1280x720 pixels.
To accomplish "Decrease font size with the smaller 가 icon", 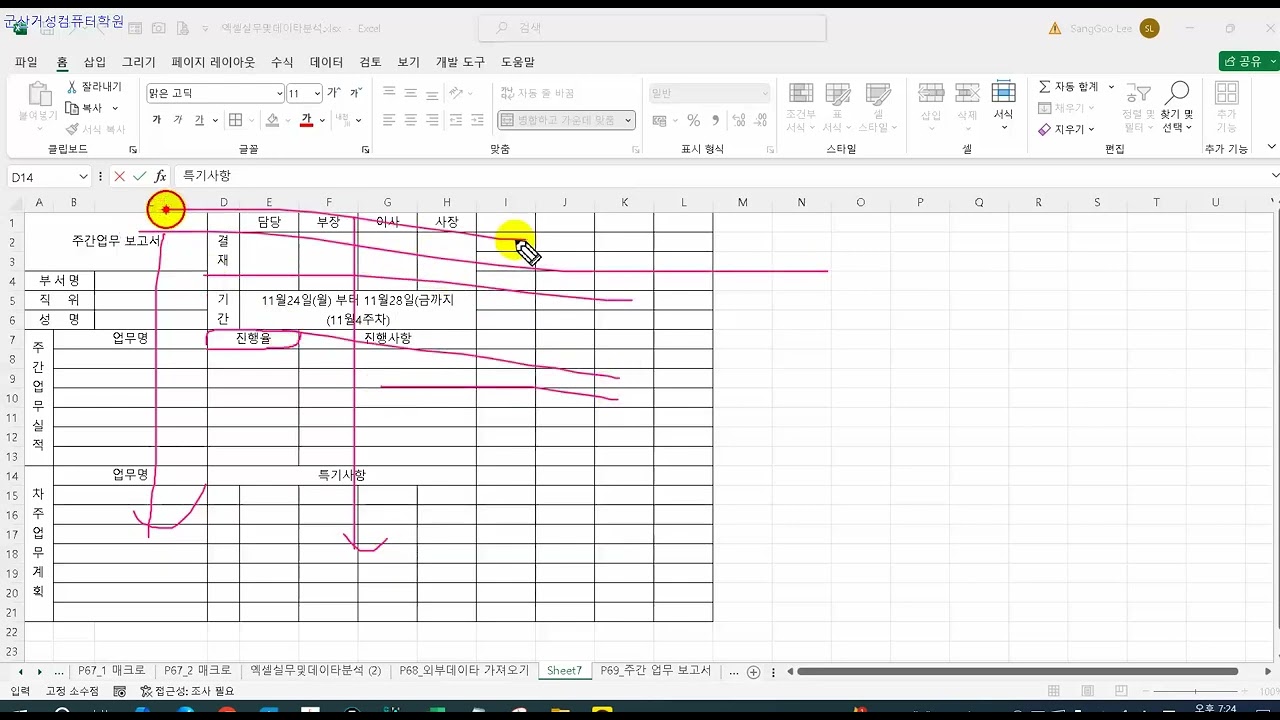I will click(356, 93).
